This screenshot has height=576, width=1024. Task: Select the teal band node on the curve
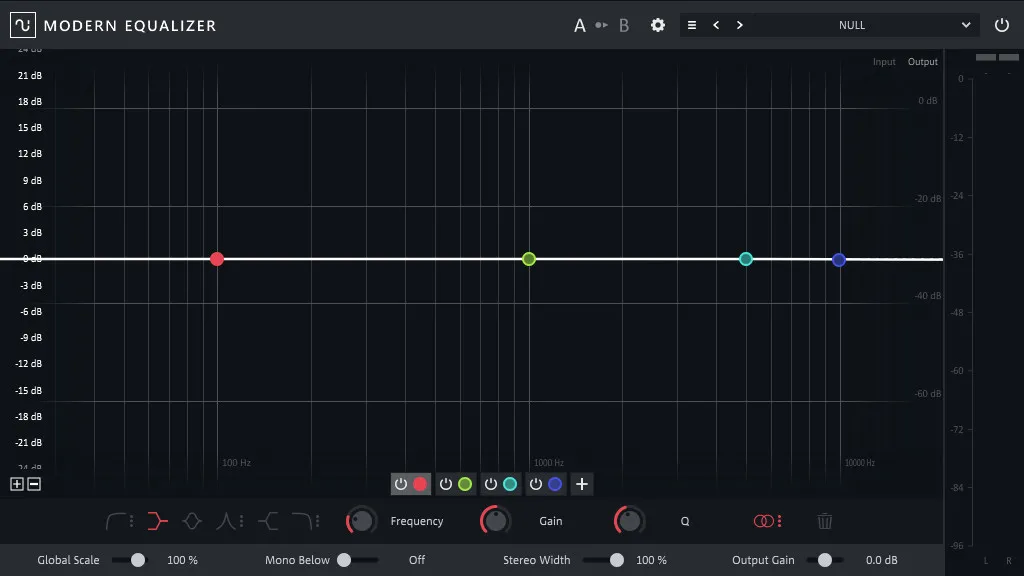click(746, 259)
